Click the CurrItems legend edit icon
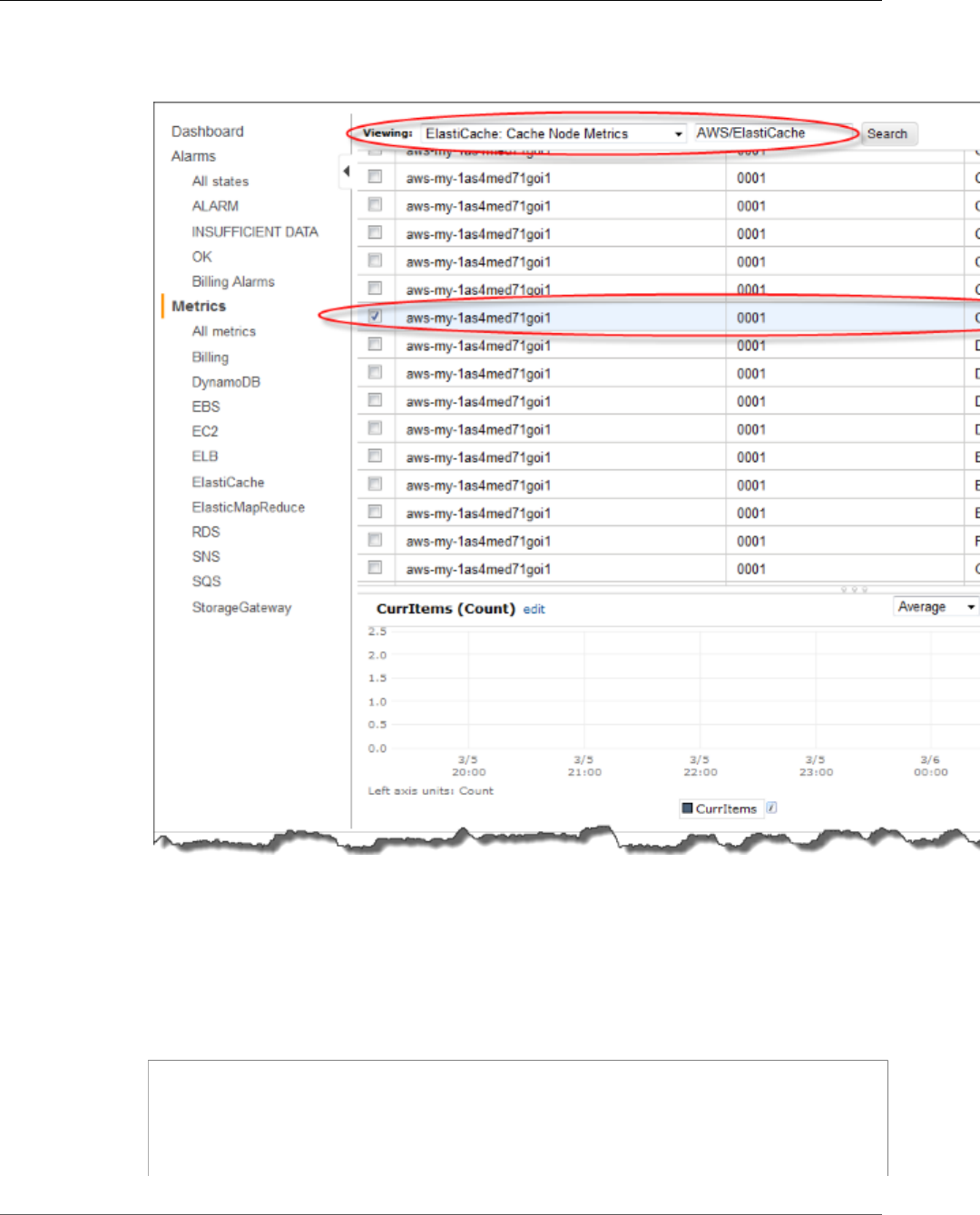The height and width of the screenshot is (1215, 980). click(x=771, y=808)
